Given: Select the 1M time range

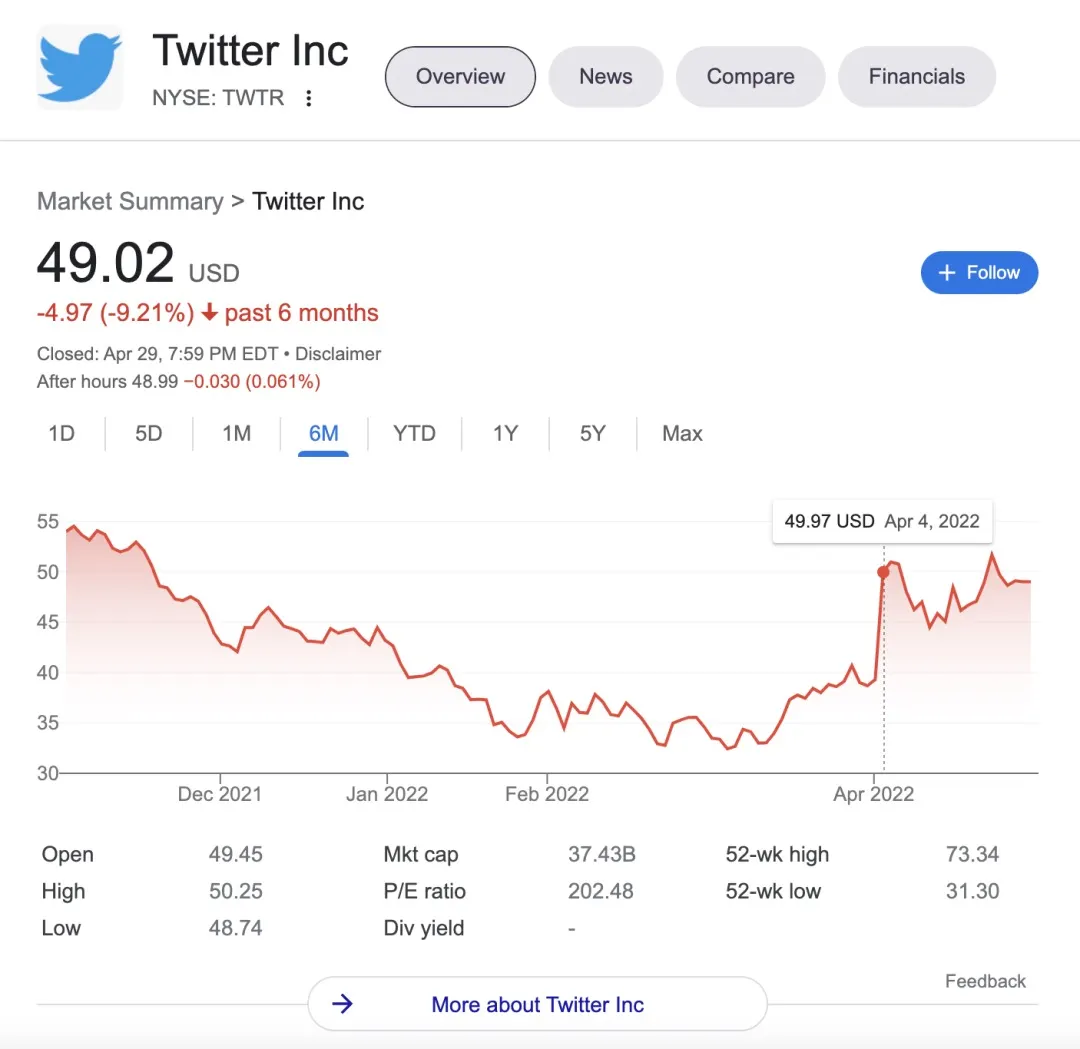Looking at the screenshot, I should [x=236, y=433].
